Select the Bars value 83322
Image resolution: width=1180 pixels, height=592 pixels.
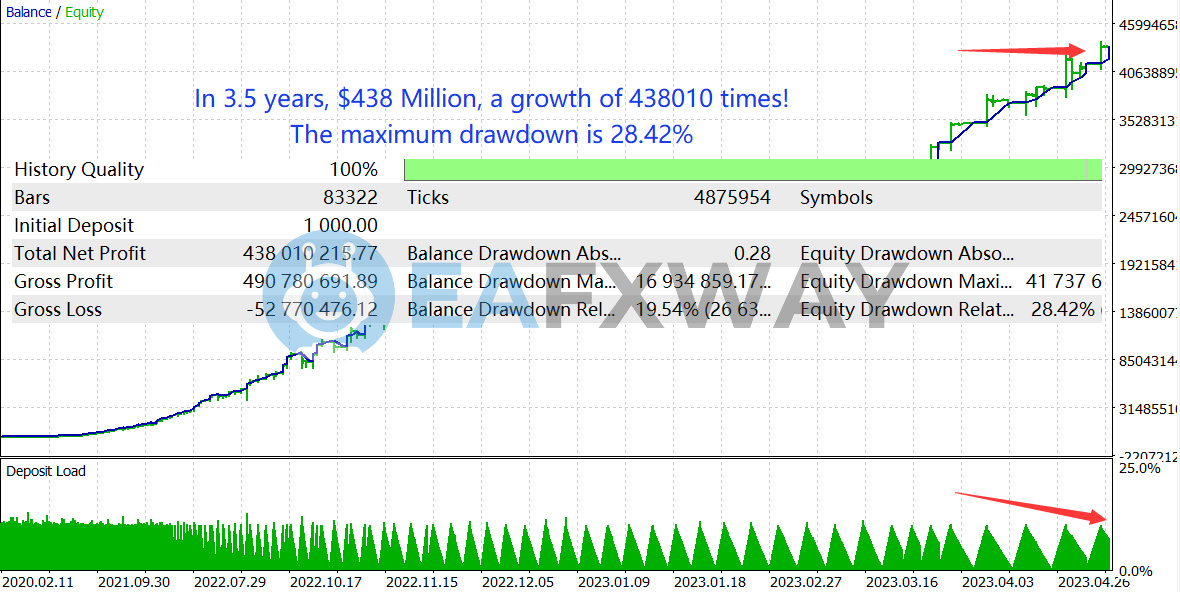350,198
